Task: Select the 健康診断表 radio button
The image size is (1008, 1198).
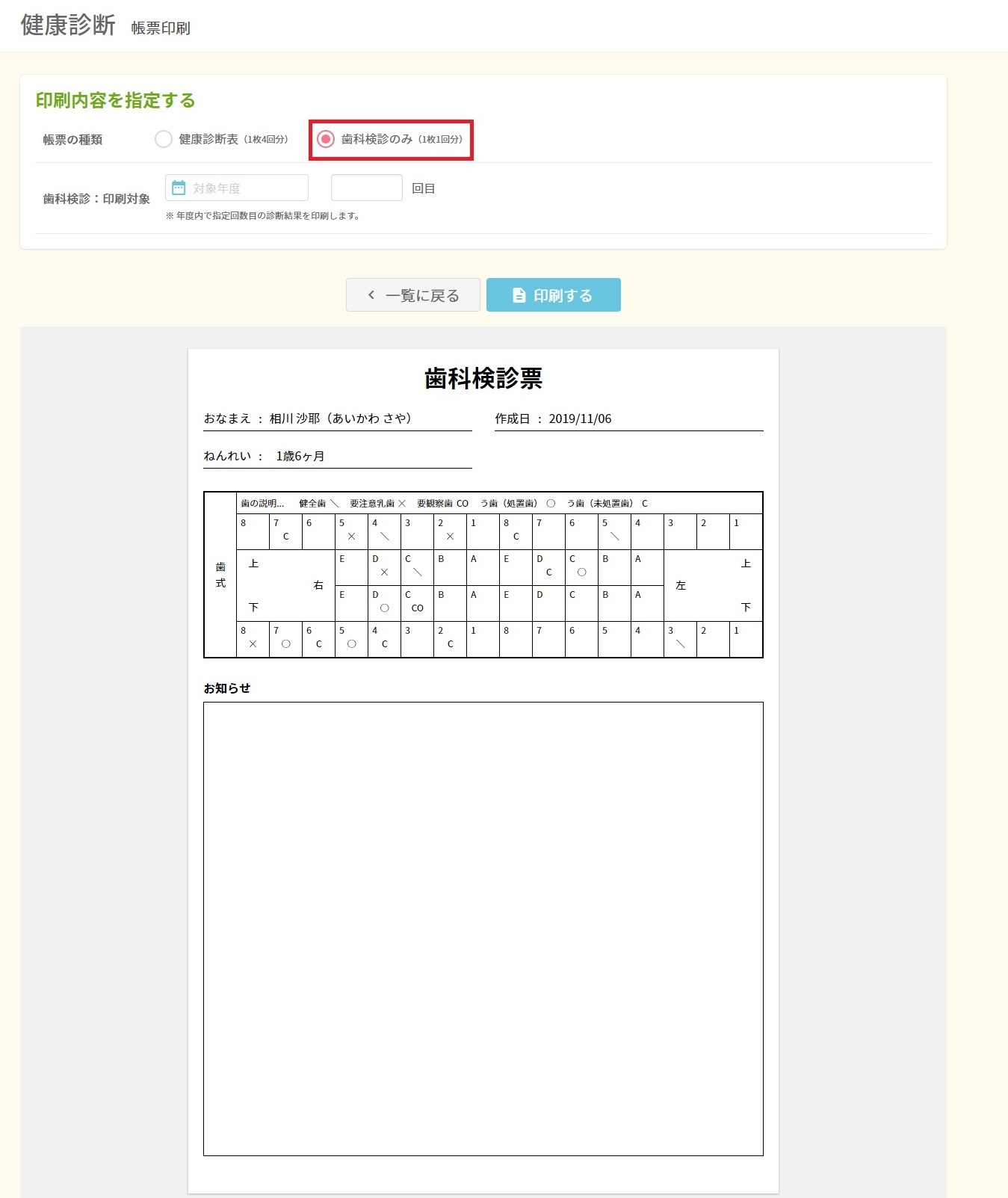Action: [x=164, y=139]
